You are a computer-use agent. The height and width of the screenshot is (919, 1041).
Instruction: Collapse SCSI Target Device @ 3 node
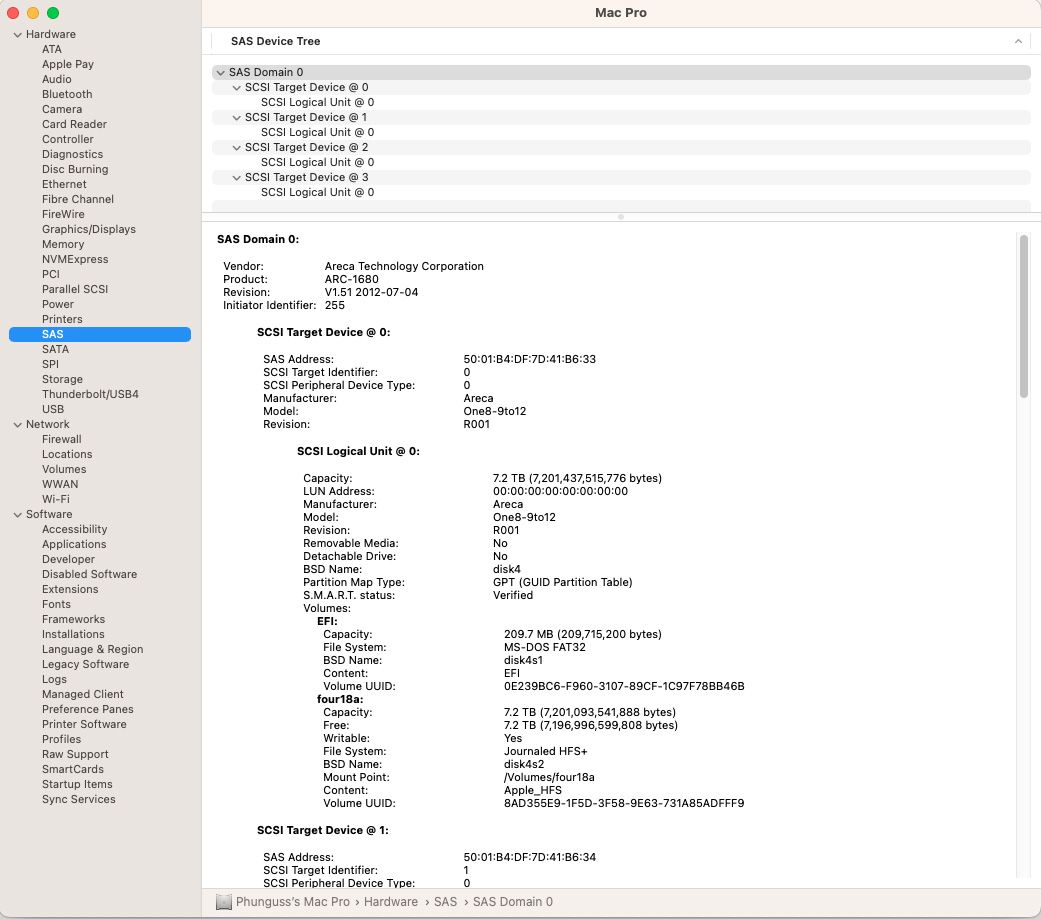point(236,177)
